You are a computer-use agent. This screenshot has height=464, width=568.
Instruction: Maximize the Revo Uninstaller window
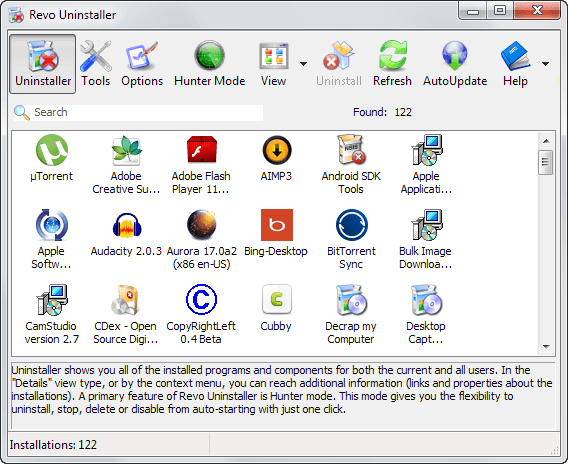tap(500, 11)
